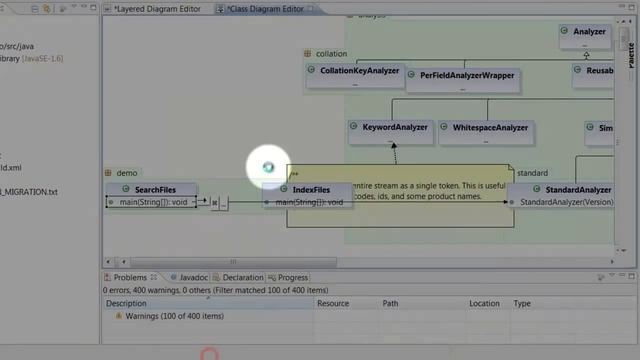Select main(String[]): void in IndexFiles

[307, 202]
